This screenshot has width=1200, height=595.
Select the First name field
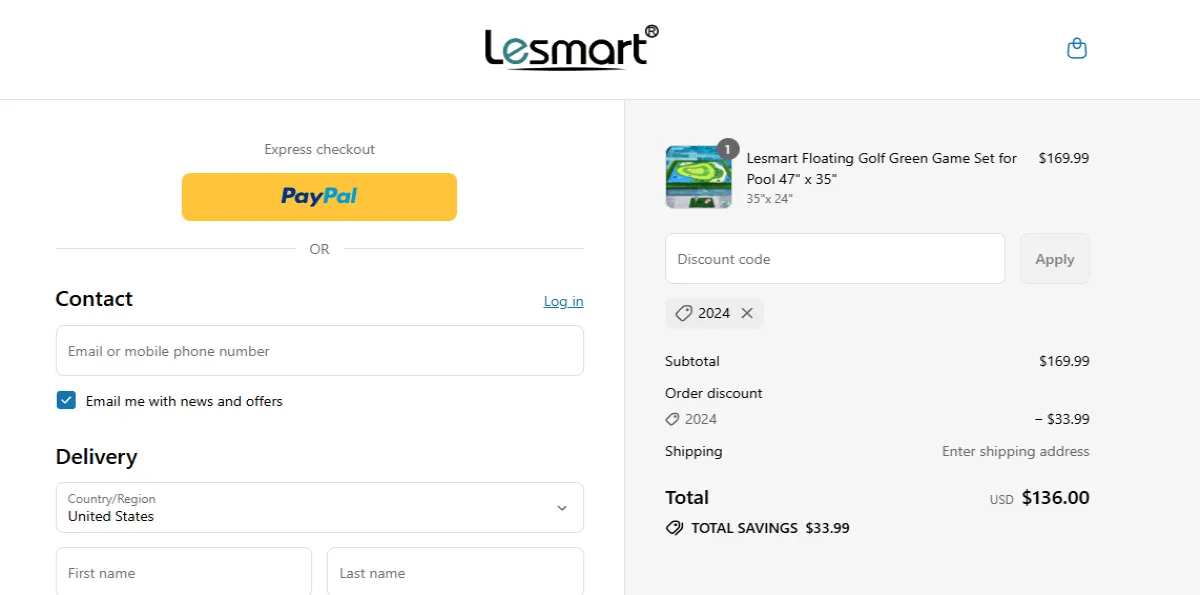click(184, 572)
